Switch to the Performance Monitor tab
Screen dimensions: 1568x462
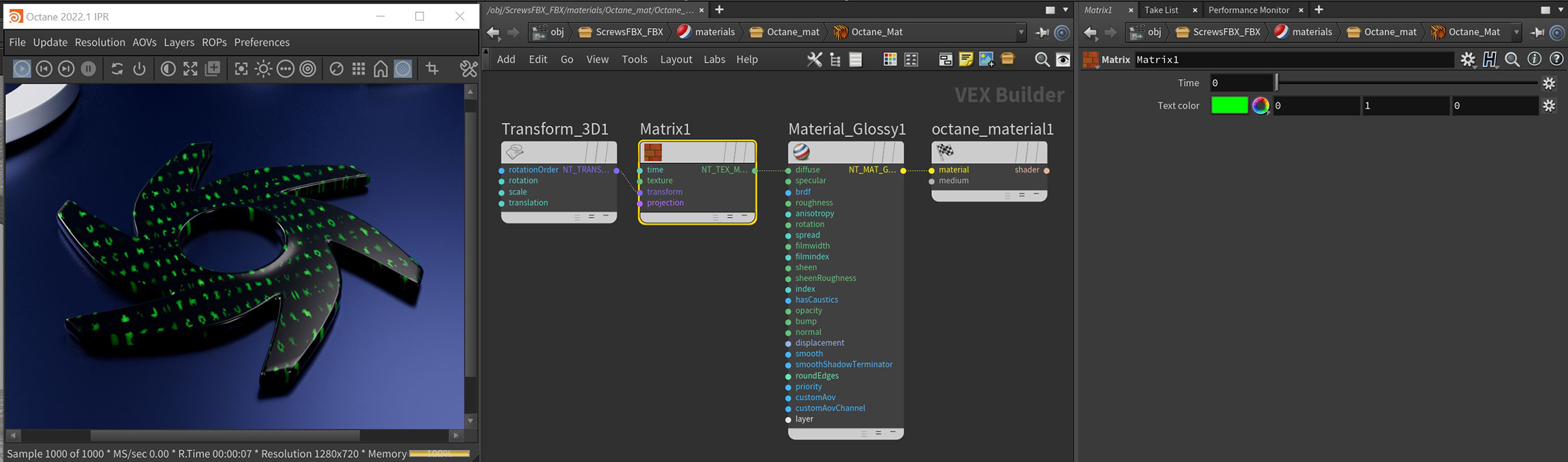pyautogui.click(x=1248, y=10)
